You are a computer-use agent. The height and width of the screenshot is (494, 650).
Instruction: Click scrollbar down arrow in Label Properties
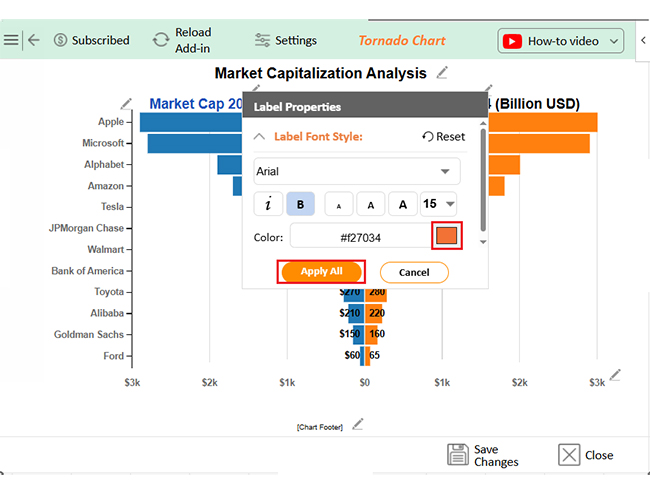483,242
